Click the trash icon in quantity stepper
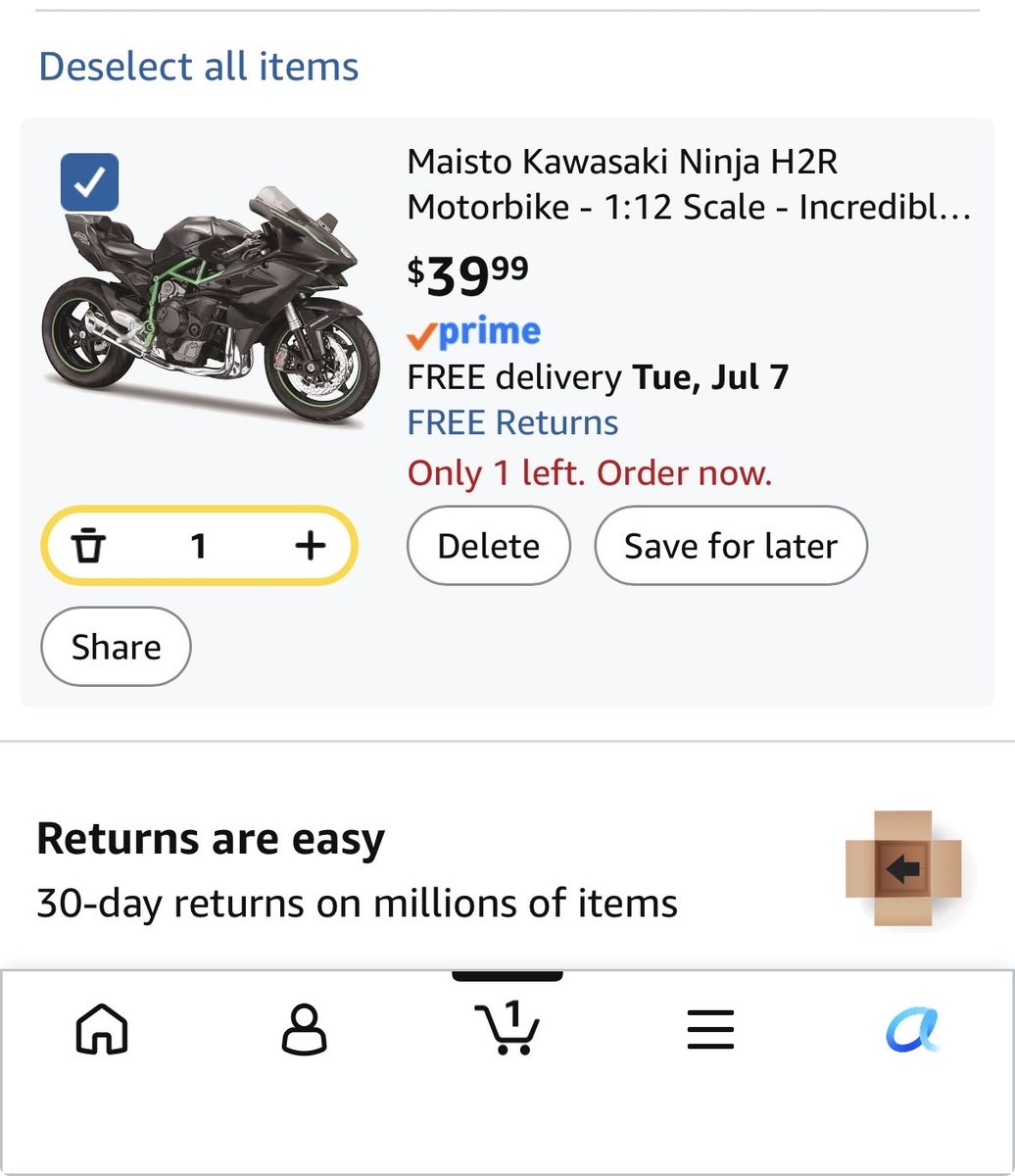1015x1176 pixels. click(89, 546)
